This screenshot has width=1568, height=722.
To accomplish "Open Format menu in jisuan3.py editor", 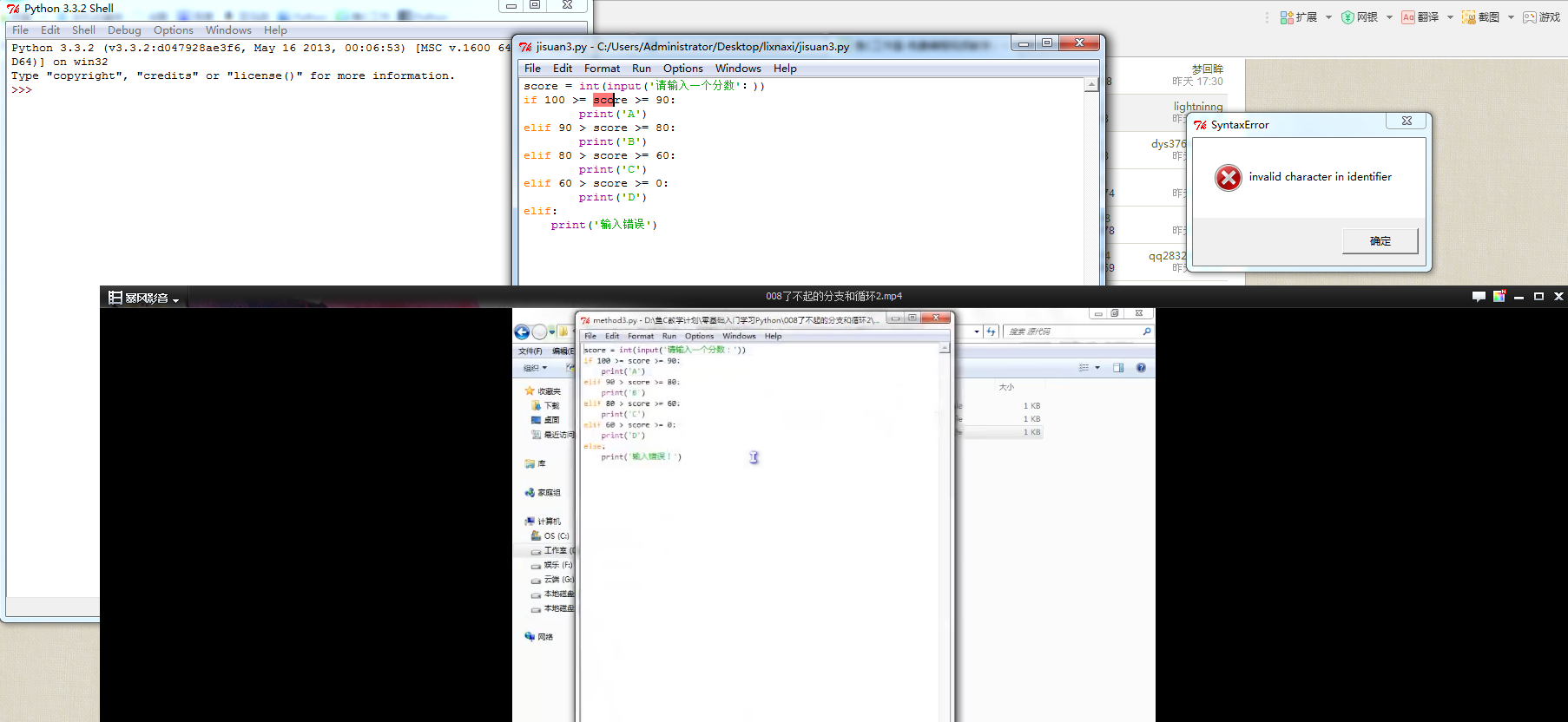I will click(x=602, y=69).
